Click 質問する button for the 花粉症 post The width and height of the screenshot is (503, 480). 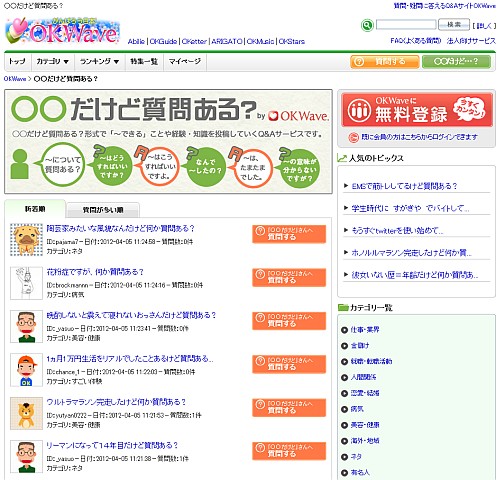click(289, 277)
